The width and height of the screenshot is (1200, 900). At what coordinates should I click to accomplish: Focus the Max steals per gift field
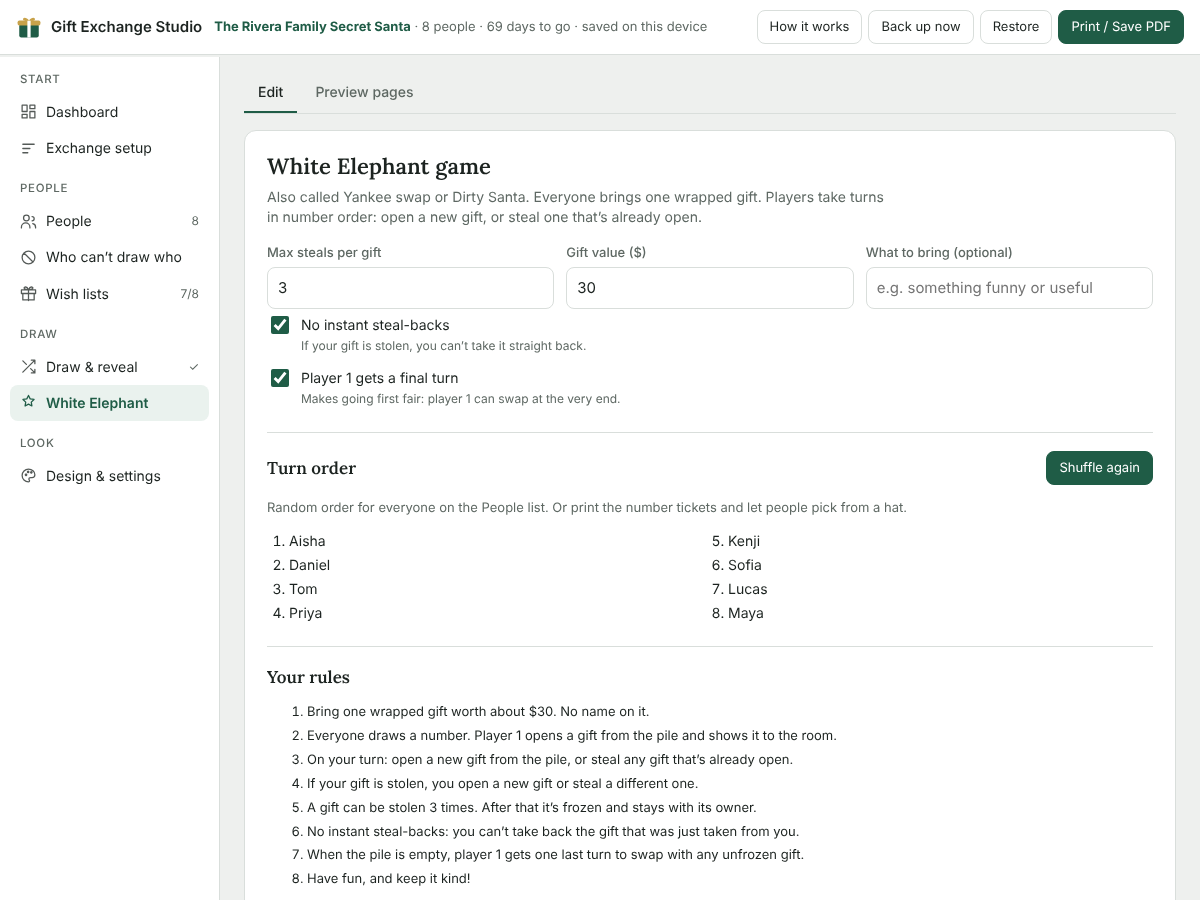pos(410,288)
